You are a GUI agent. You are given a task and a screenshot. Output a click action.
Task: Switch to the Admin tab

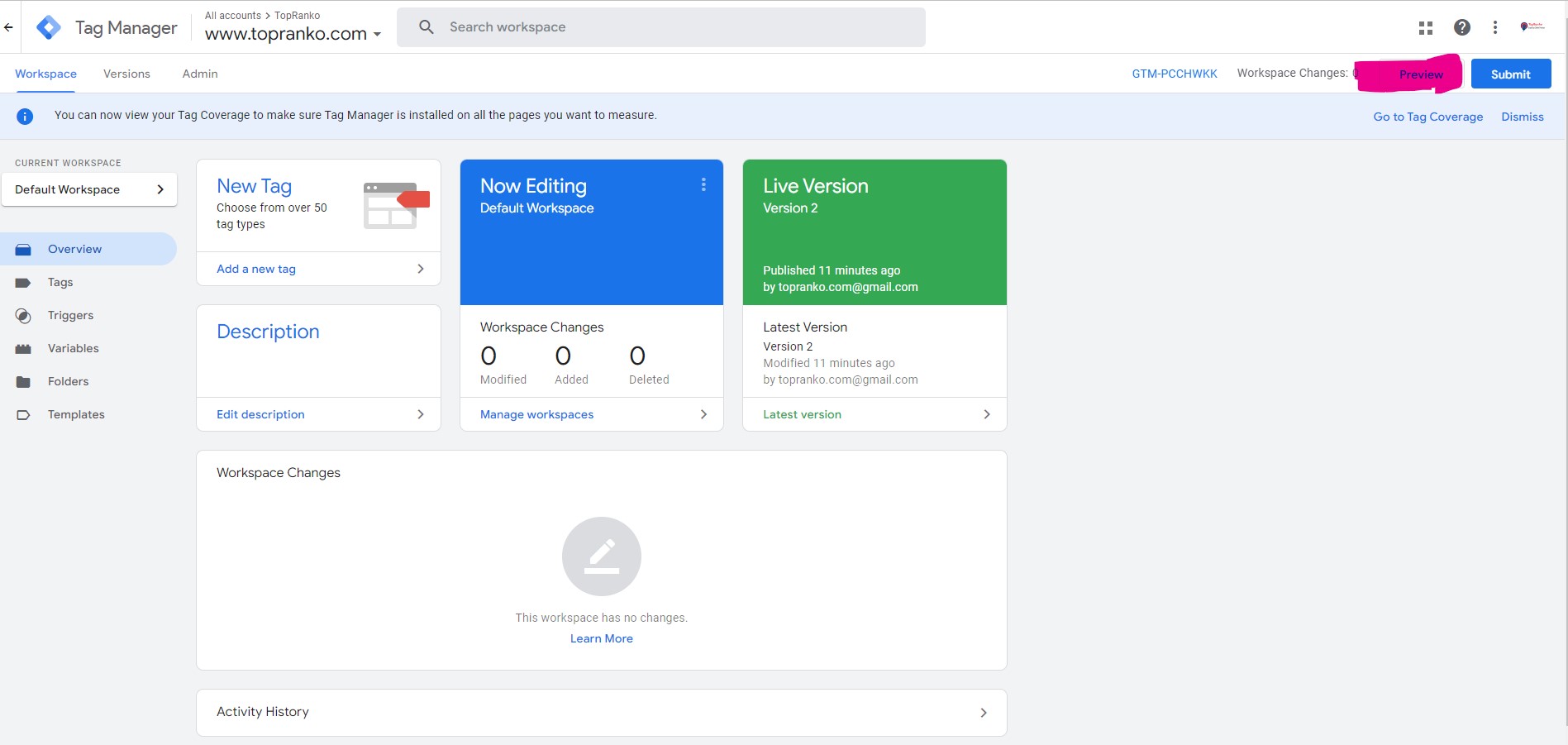point(200,74)
